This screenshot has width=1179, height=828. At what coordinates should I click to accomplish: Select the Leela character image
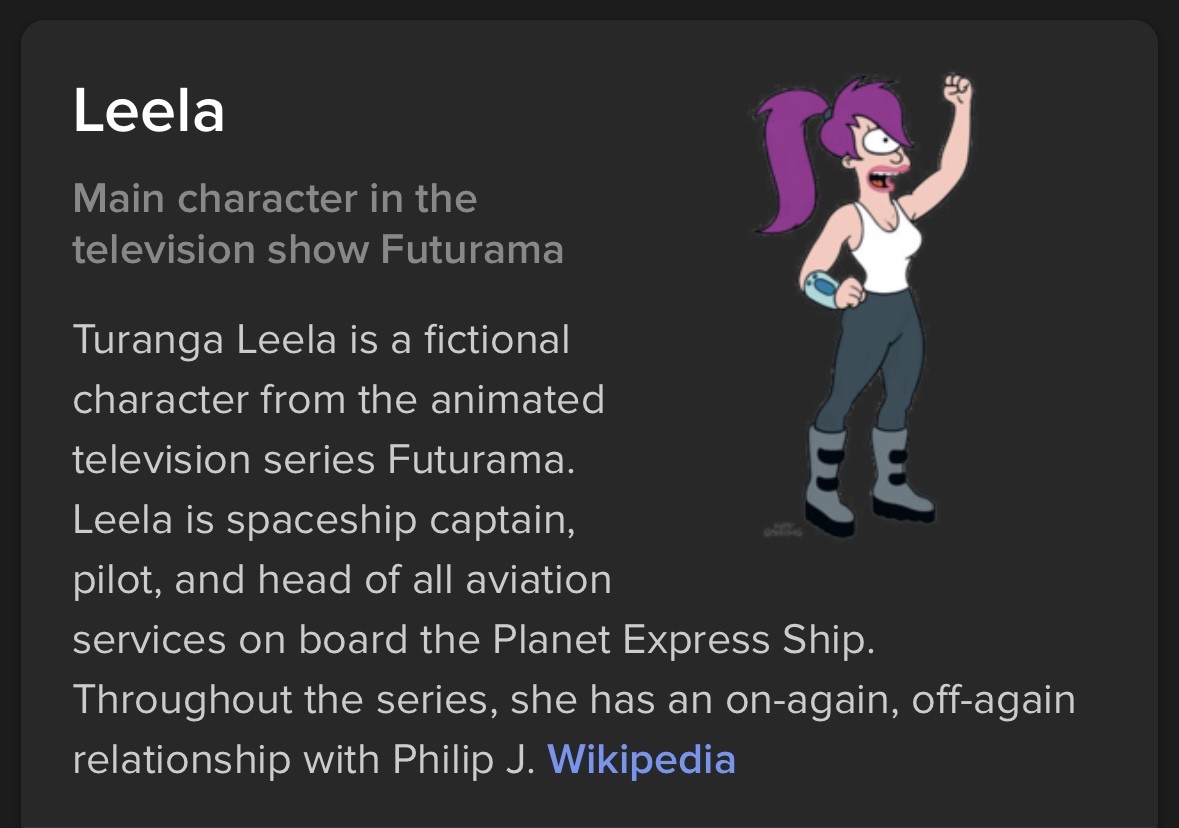tap(864, 305)
